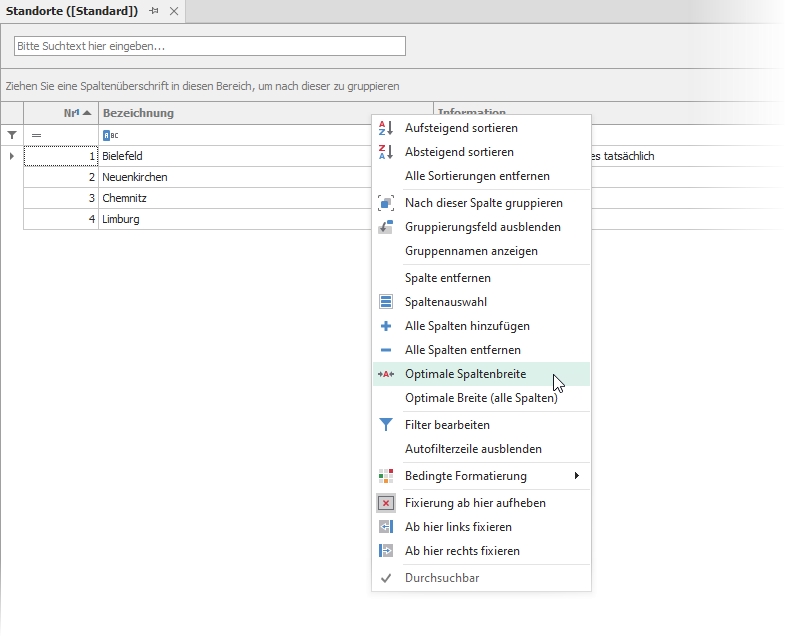The width and height of the screenshot is (786, 637).
Task: Click the group by column icon
Action: (386, 203)
